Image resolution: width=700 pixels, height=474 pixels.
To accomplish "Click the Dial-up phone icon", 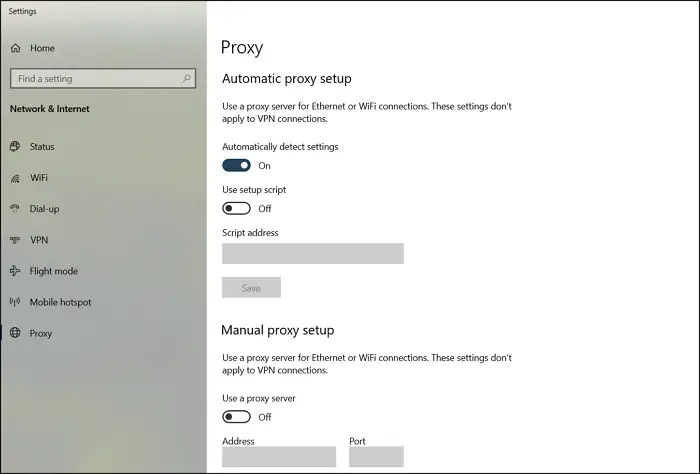I will pyautogui.click(x=15, y=208).
